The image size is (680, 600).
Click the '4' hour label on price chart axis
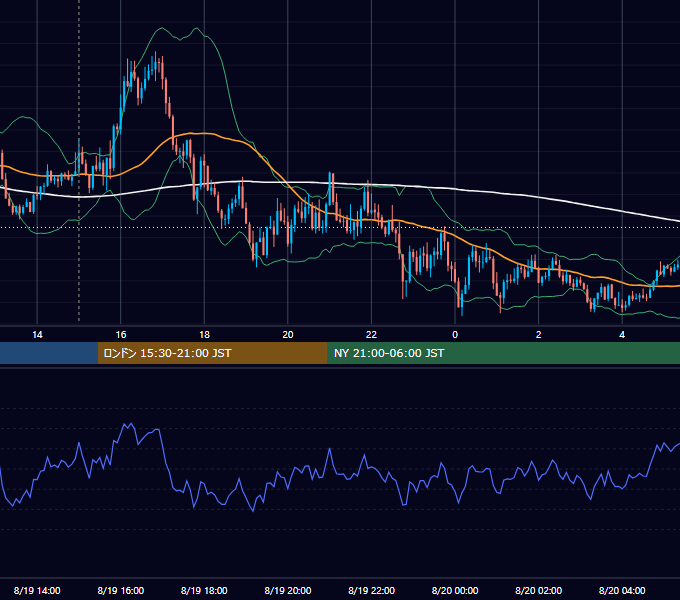(622, 335)
